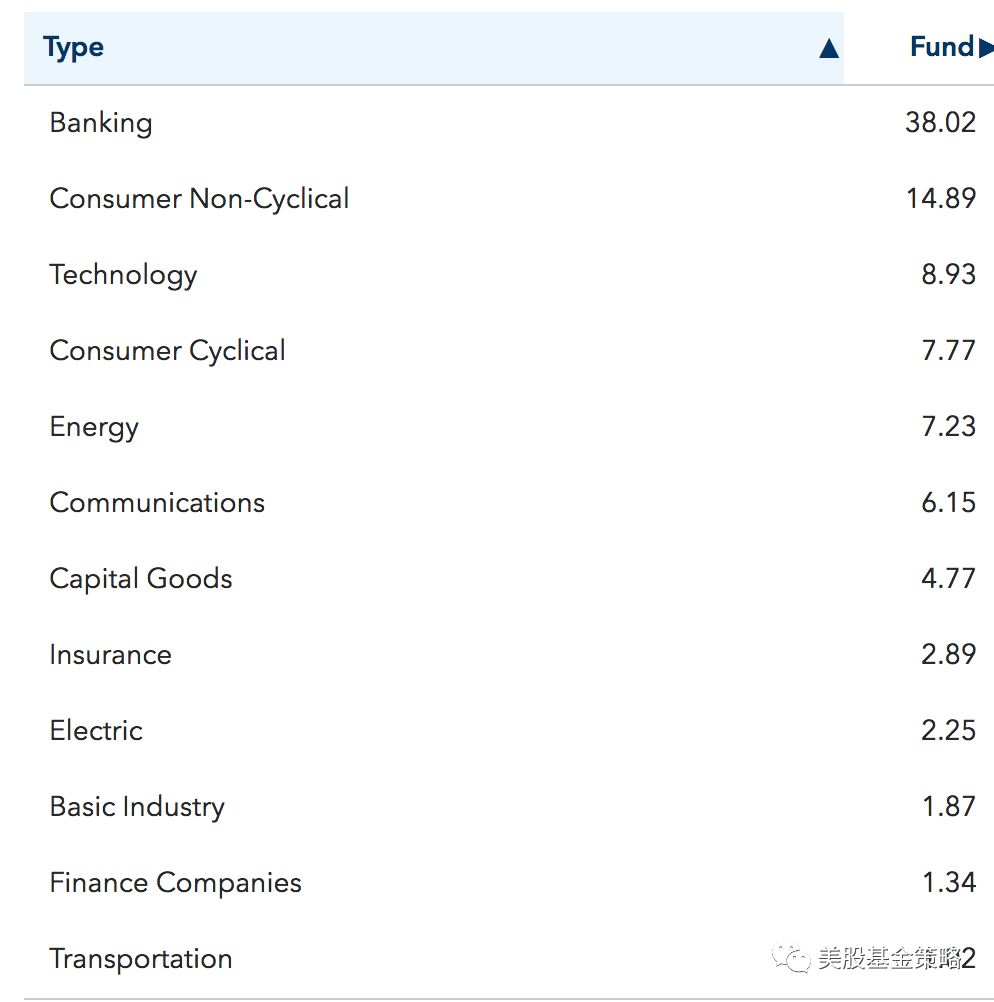
Task: Click the Fund column arrow icon
Action: 986,48
